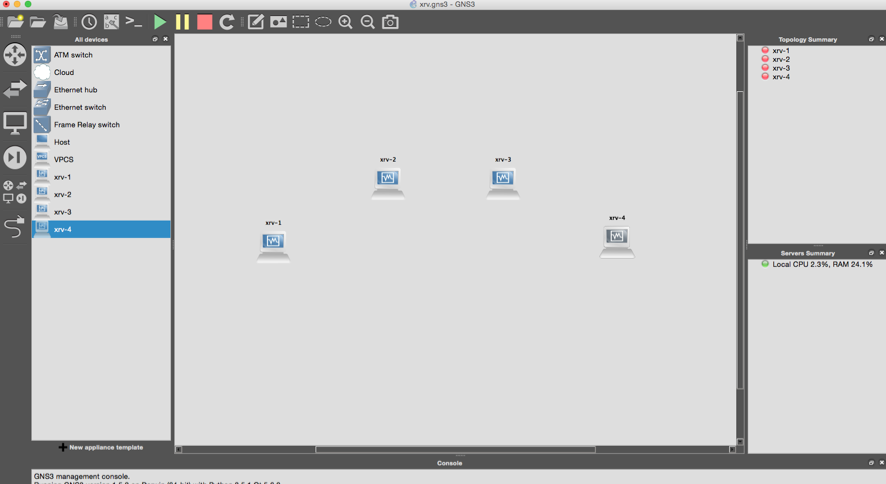Select Frame Relay switch device
This screenshot has height=484, width=886.
[x=101, y=125]
